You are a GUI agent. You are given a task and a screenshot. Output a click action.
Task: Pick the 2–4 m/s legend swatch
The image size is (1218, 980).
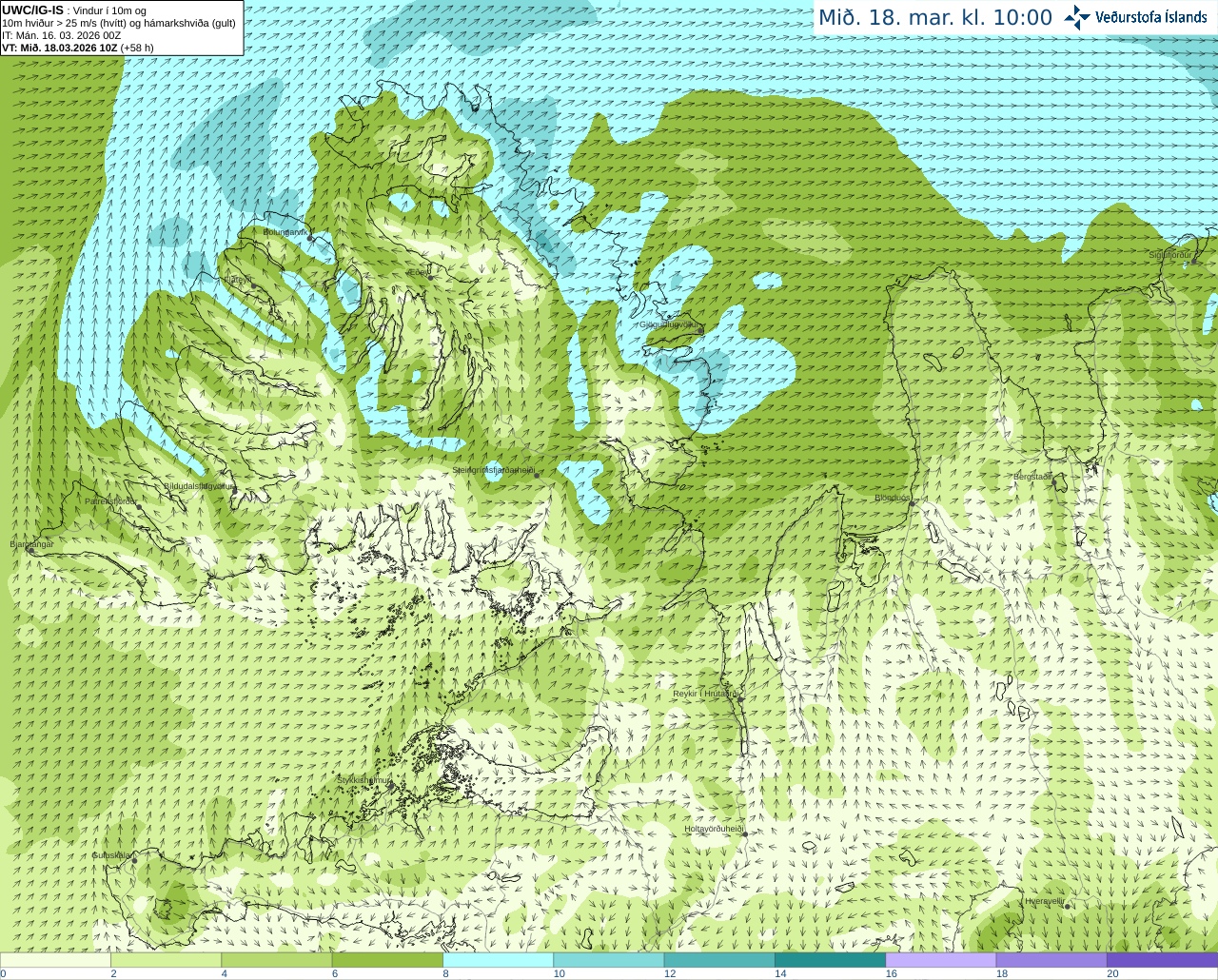click(x=166, y=960)
